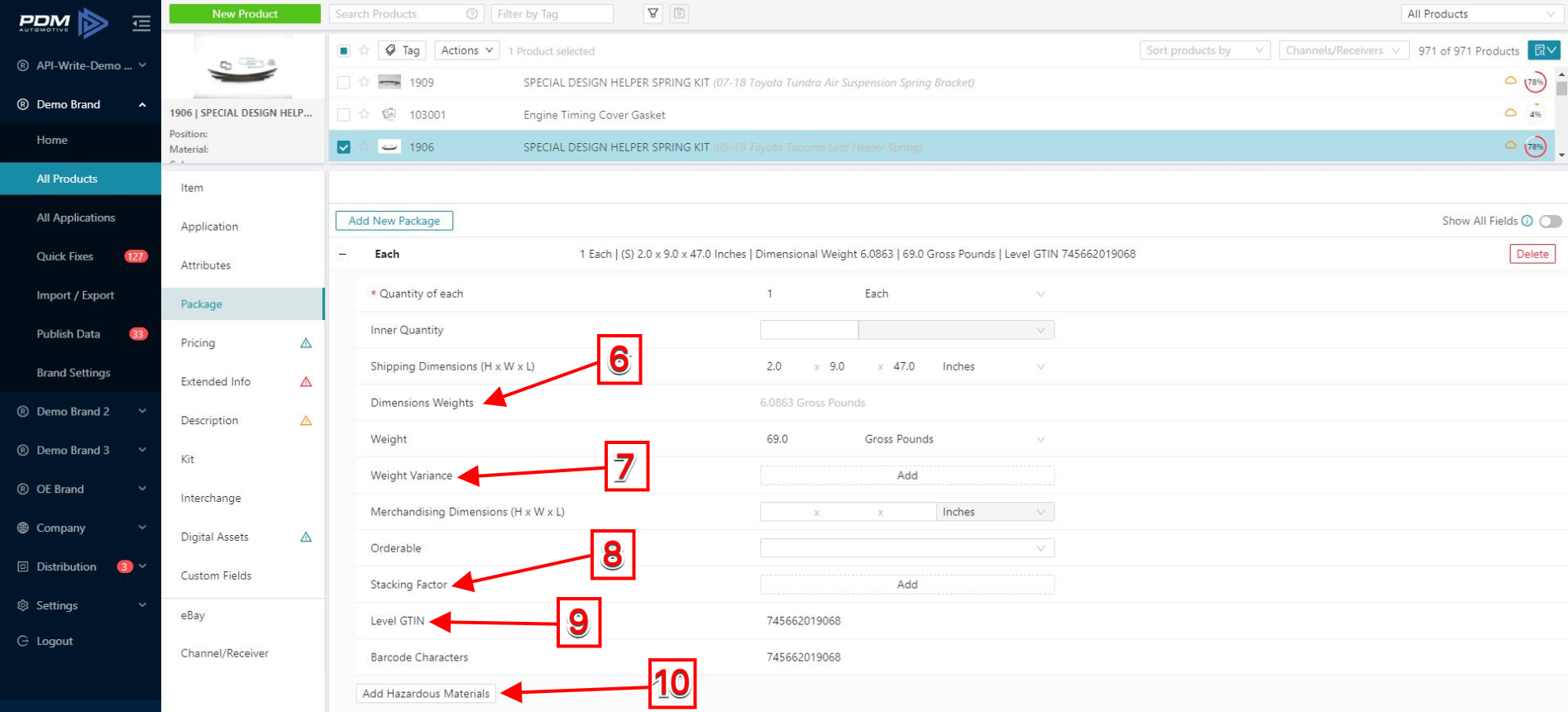1568x712 pixels.
Task: Open the Quantity of each unit dropdown
Action: tap(956, 294)
